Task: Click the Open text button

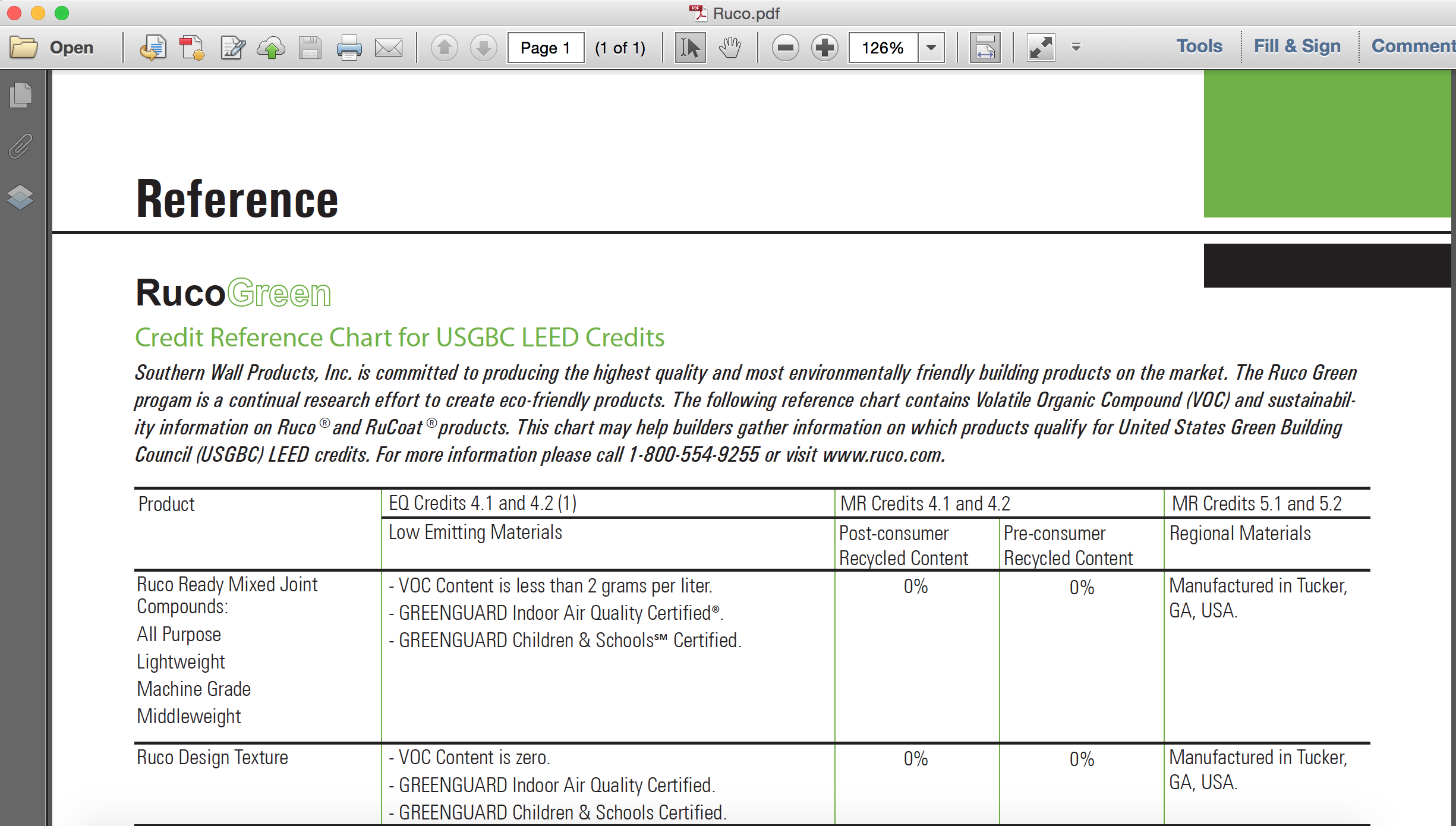Action: click(71, 48)
